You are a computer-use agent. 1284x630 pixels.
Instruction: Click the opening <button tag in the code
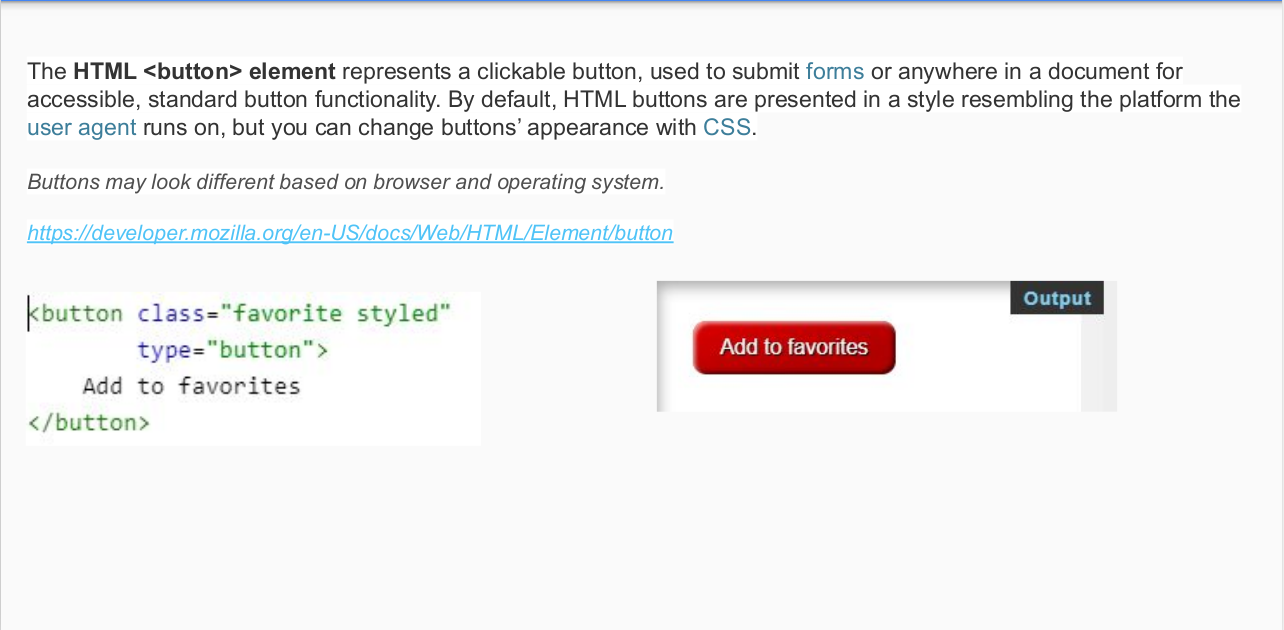coord(73,313)
